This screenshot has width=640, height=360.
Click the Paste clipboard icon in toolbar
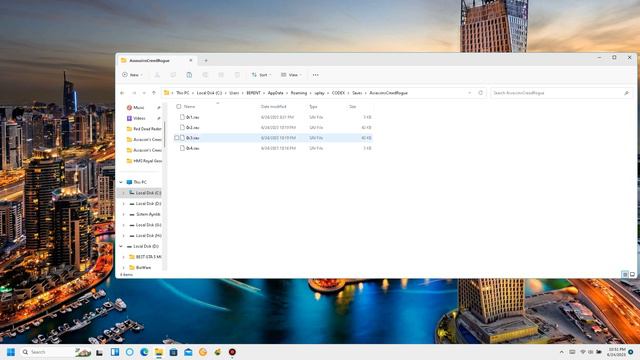point(189,75)
